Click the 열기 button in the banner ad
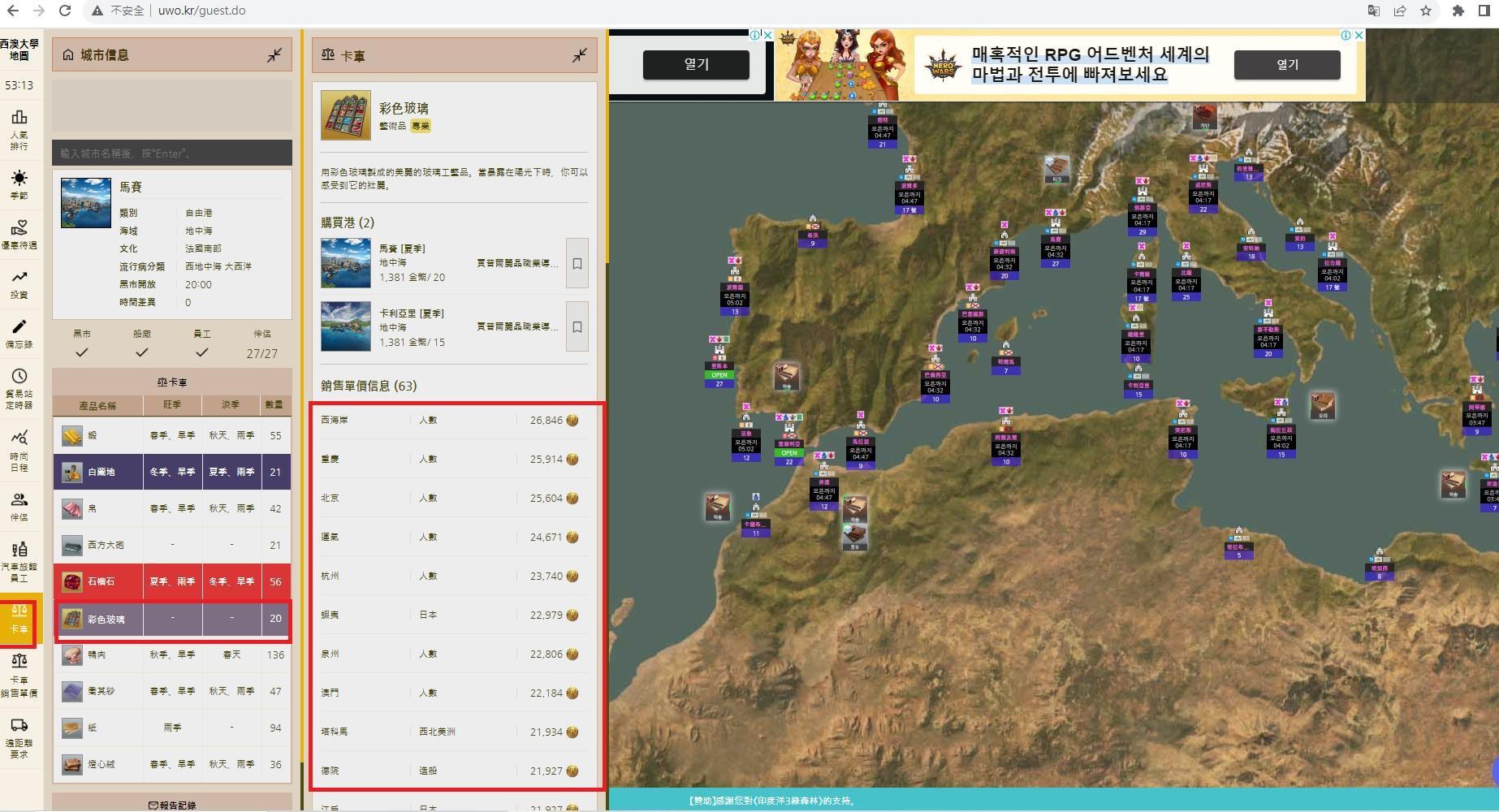Screen dimensions: 1499x812 click(x=1286, y=65)
